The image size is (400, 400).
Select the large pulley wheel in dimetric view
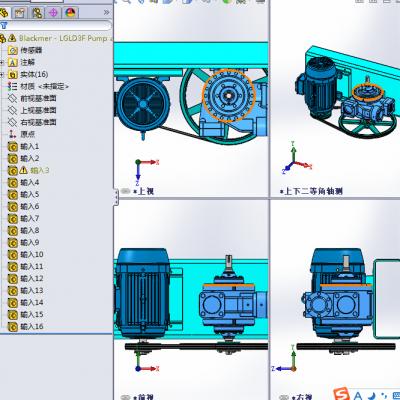coord(367,126)
